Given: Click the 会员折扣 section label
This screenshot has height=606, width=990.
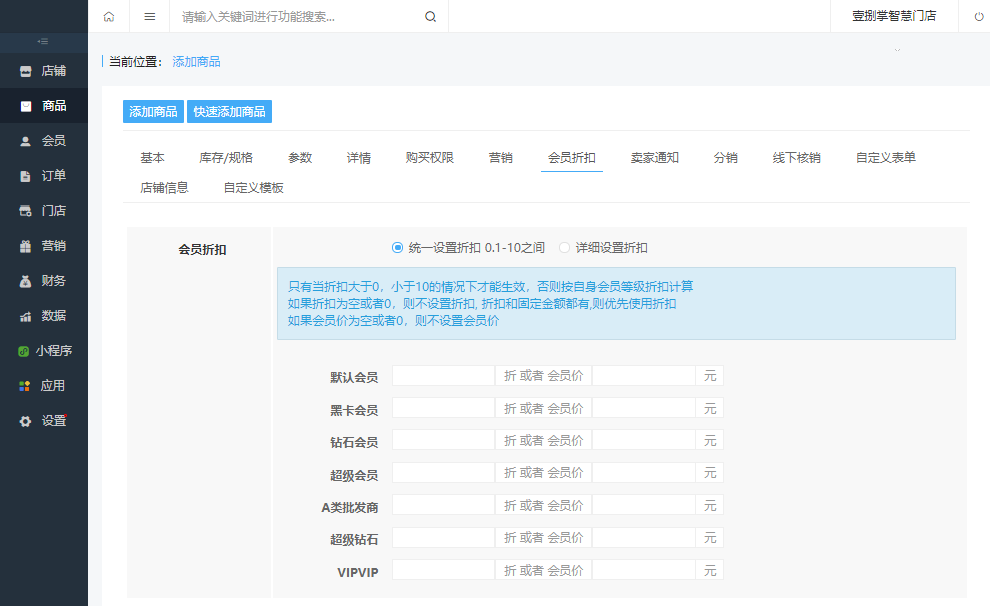Looking at the screenshot, I should pos(202,249).
